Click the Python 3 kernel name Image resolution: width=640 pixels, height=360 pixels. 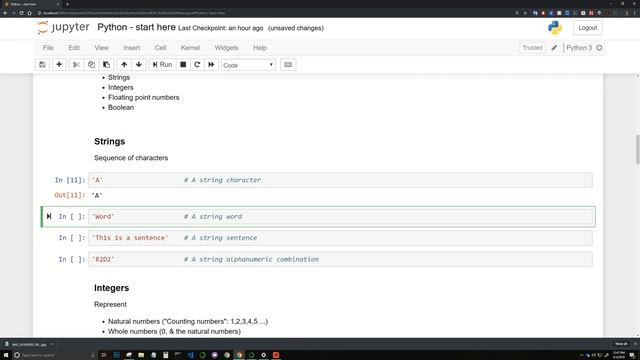[579, 48]
